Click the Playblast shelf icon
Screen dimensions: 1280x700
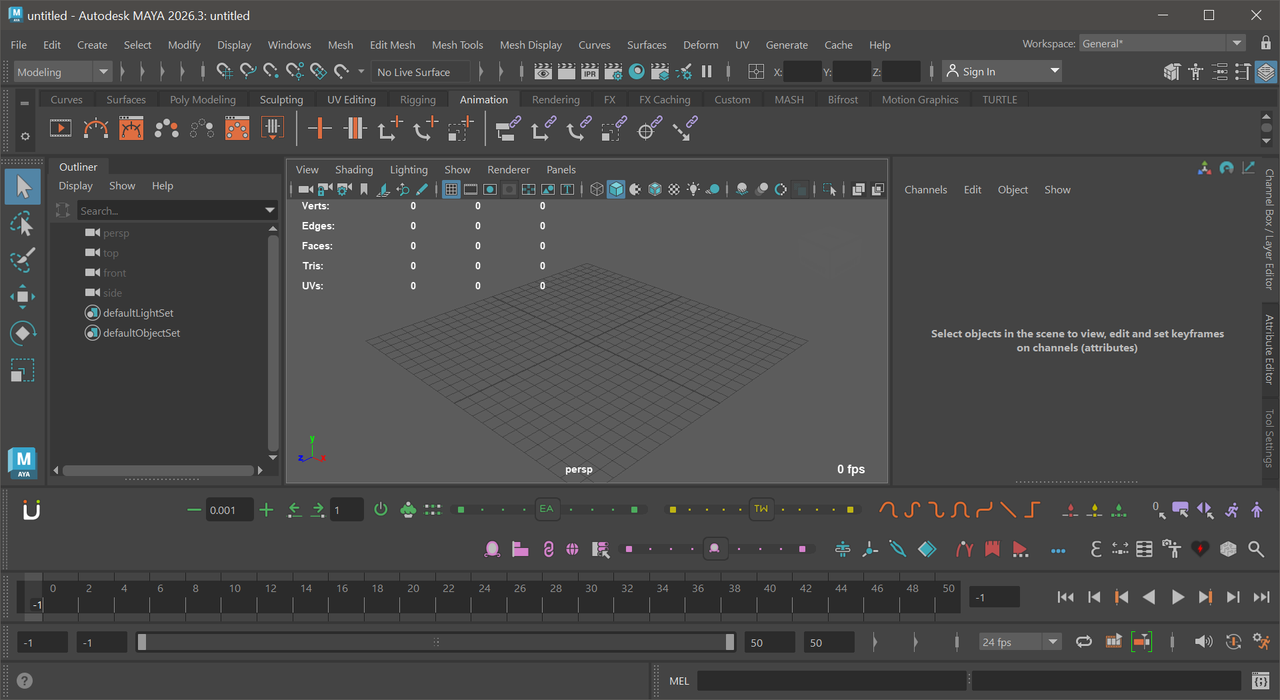61,128
